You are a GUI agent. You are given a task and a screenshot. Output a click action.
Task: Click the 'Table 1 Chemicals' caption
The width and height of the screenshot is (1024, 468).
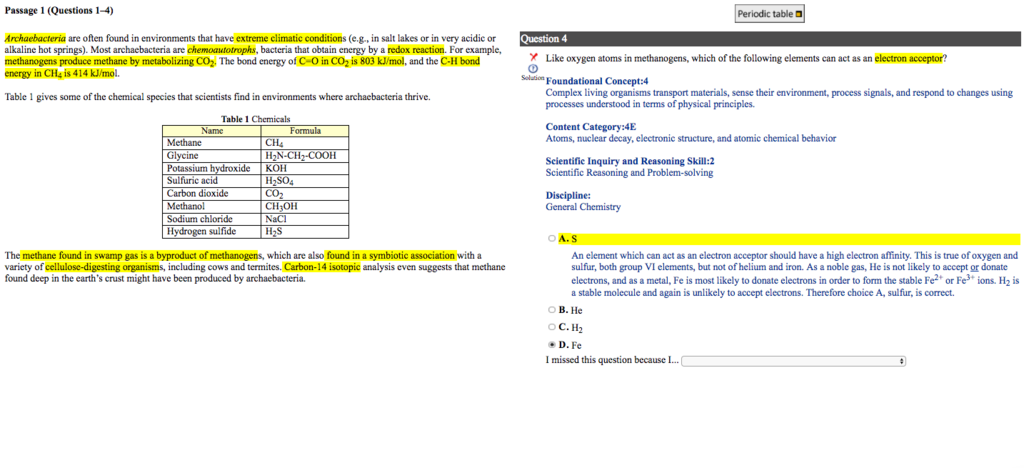click(255, 119)
